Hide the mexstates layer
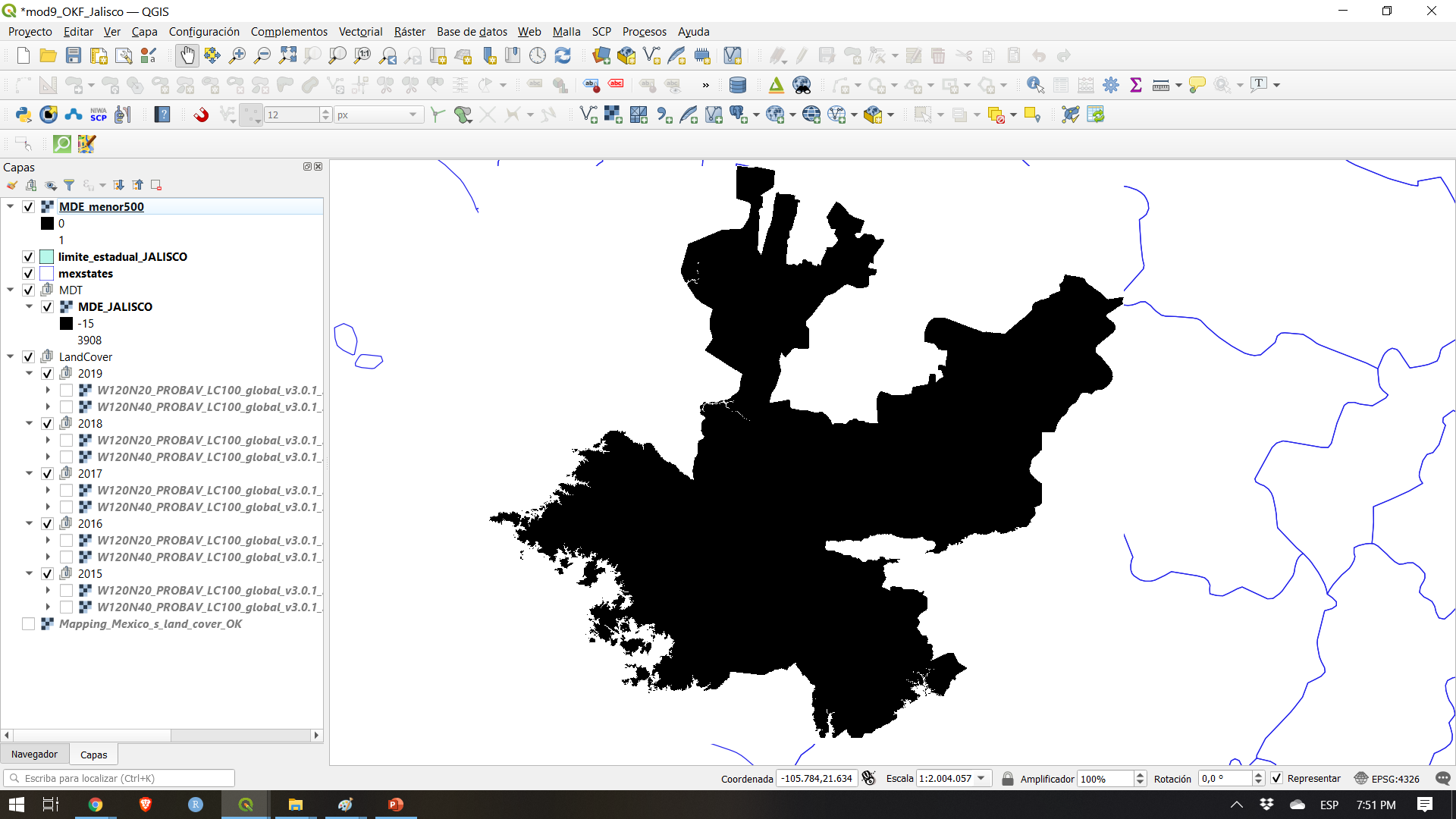This screenshot has height=819, width=1456. [x=28, y=273]
